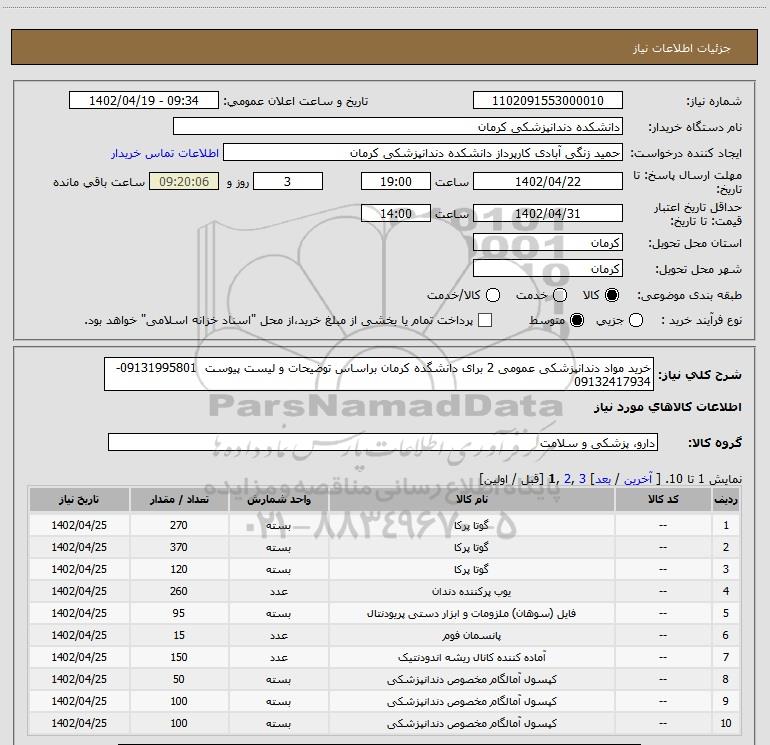This screenshot has width=770, height=745.
Task: Click row number 10 cell
Action: tap(726, 723)
